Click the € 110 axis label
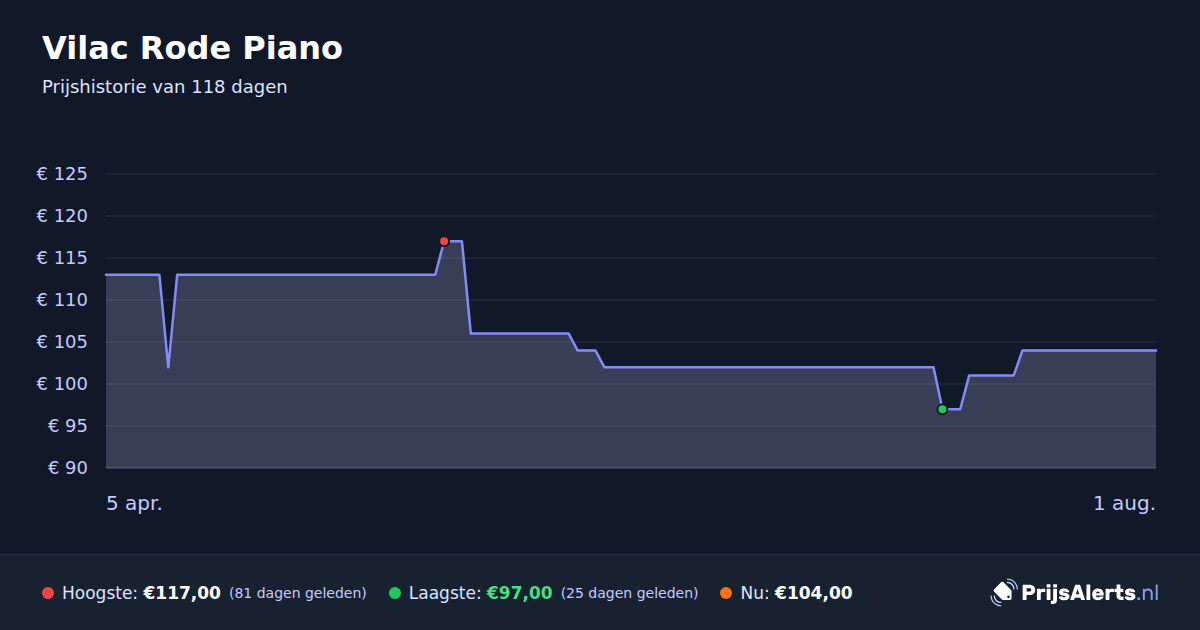This screenshot has width=1200, height=630. pos(62,300)
